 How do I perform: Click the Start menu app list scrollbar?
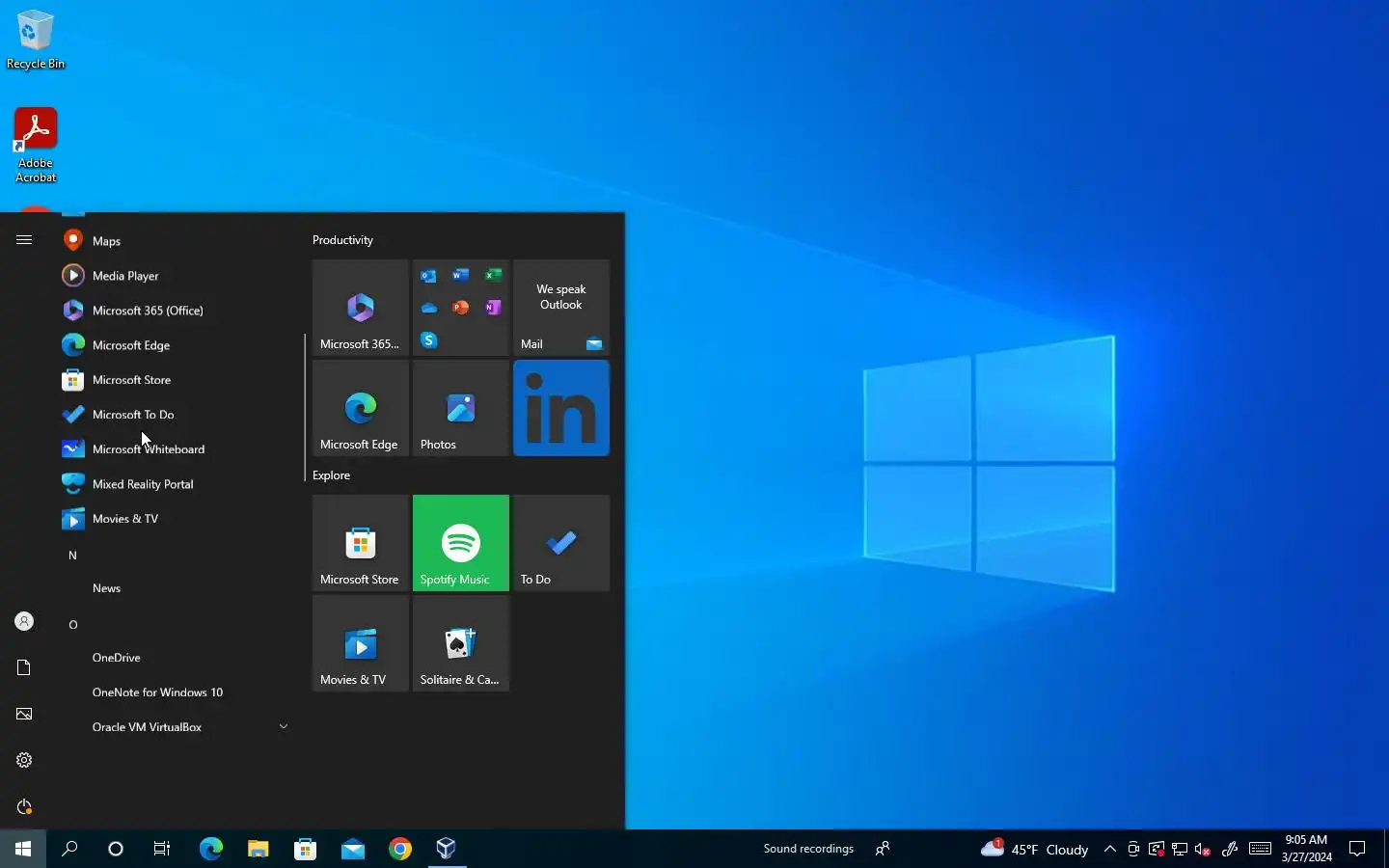[x=305, y=407]
